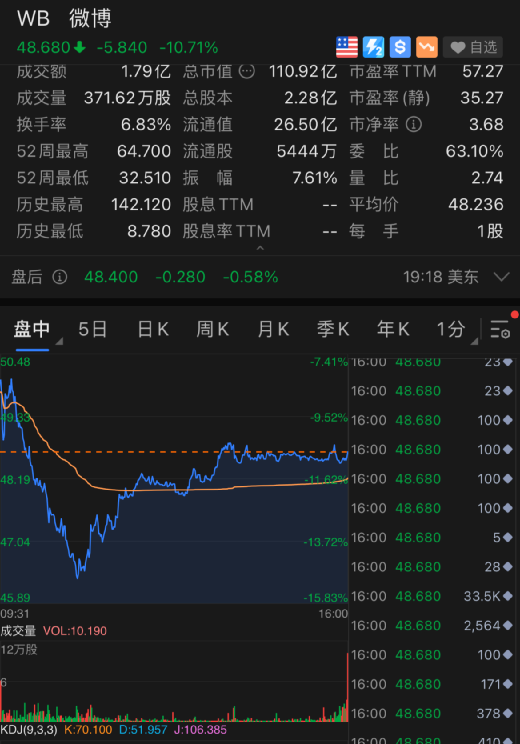Tap the tall red closing volume bar
The width and height of the screenshot is (520, 744).
click(347, 687)
